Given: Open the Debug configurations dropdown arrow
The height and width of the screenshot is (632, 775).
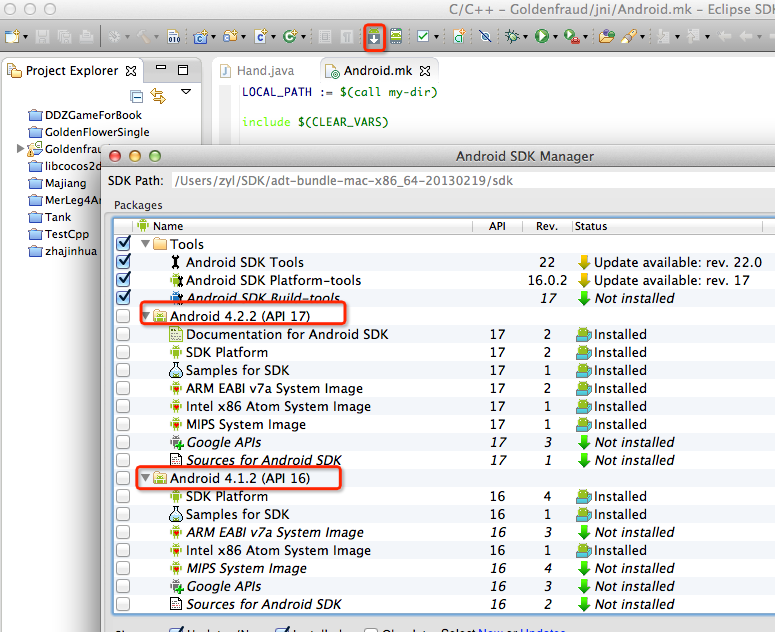Looking at the screenshot, I should point(525,37).
